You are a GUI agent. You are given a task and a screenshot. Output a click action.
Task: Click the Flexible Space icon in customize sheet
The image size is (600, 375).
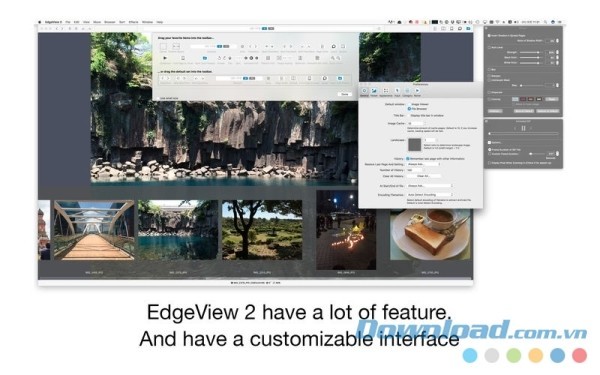click(x=176, y=46)
